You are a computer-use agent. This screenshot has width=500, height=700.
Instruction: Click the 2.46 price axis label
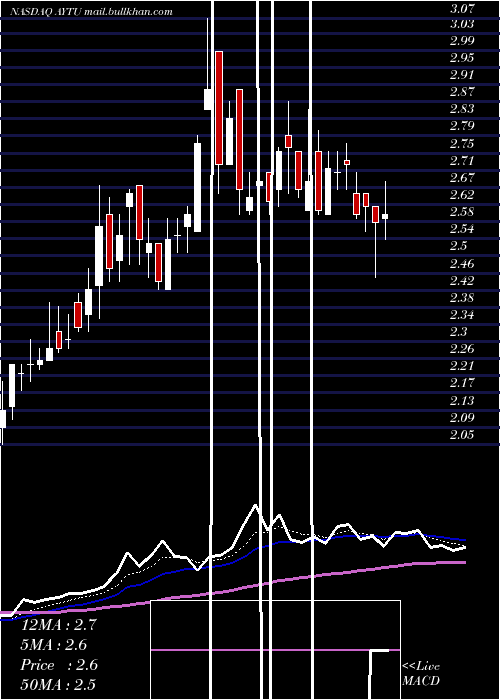(462, 263)
